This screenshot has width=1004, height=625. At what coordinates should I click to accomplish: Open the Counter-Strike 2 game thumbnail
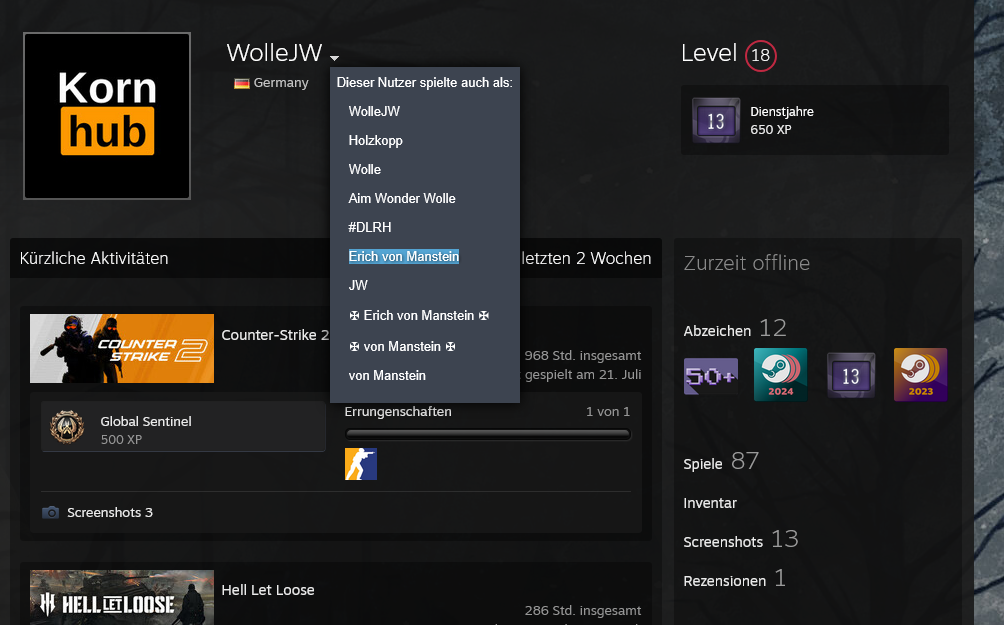pyautogui.click(x=122, y=348)
